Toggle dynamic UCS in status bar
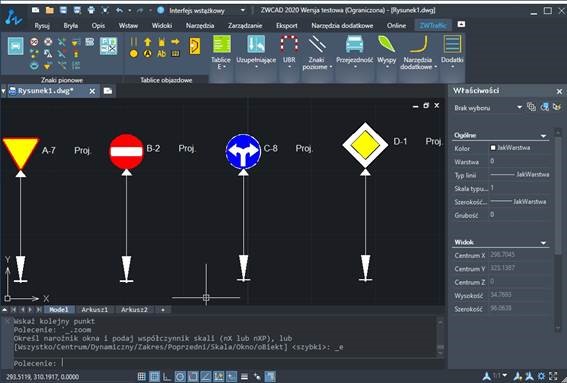Image resolution: width=567 pixels, height=383 pixels. point(219,376)
